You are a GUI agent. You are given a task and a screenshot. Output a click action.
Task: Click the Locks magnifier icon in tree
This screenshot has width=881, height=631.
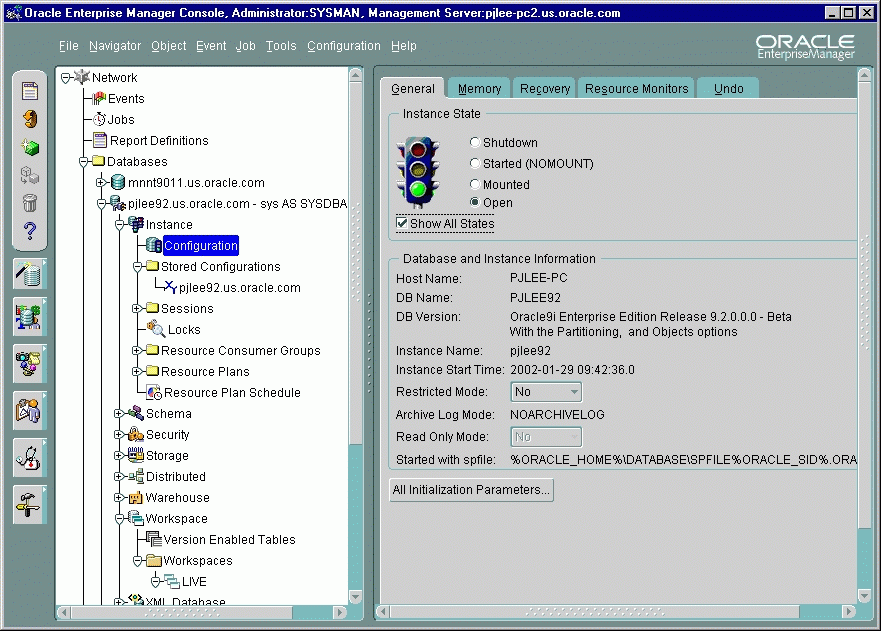156,329
